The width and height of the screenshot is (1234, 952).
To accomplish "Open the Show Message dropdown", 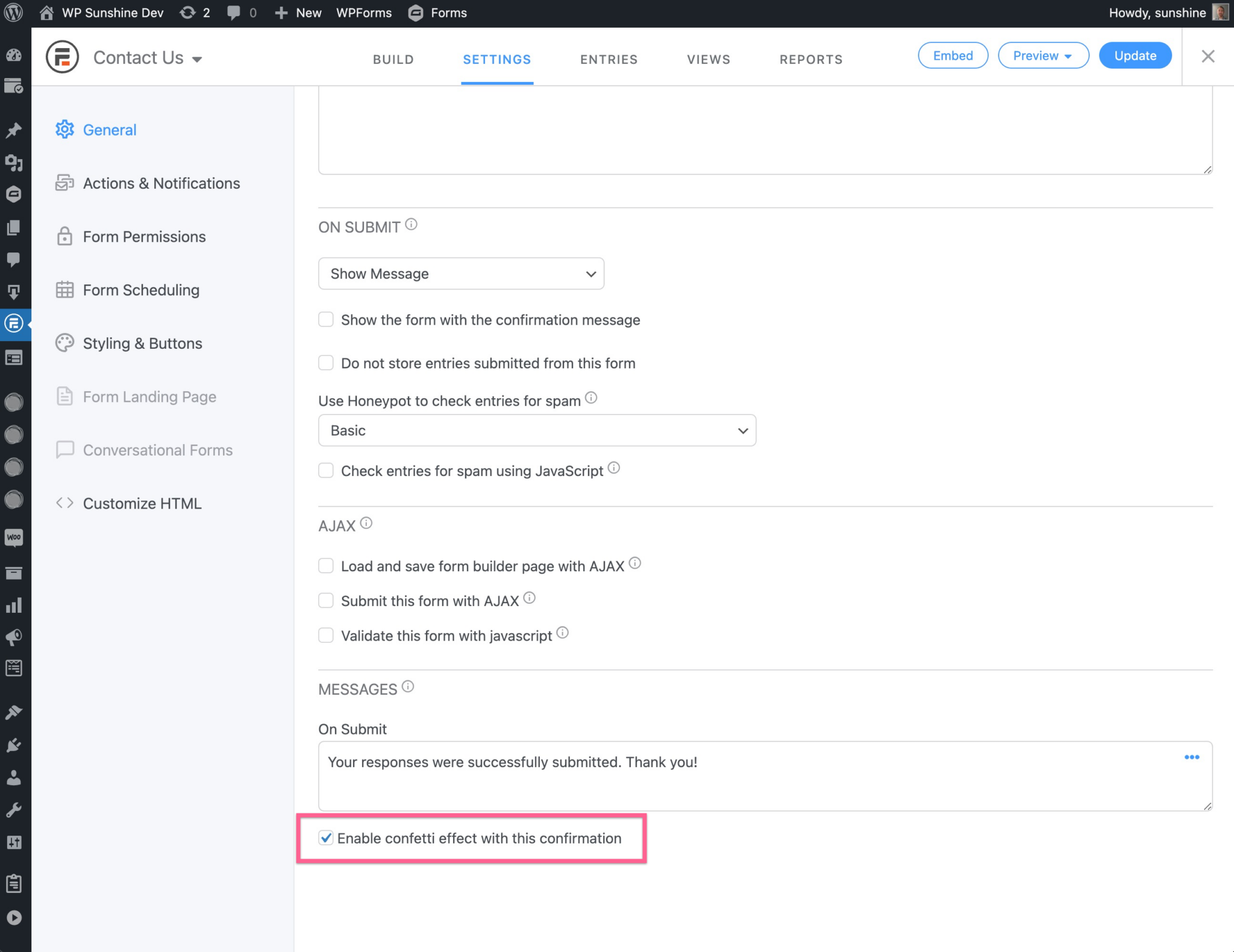I will (460, 274).
